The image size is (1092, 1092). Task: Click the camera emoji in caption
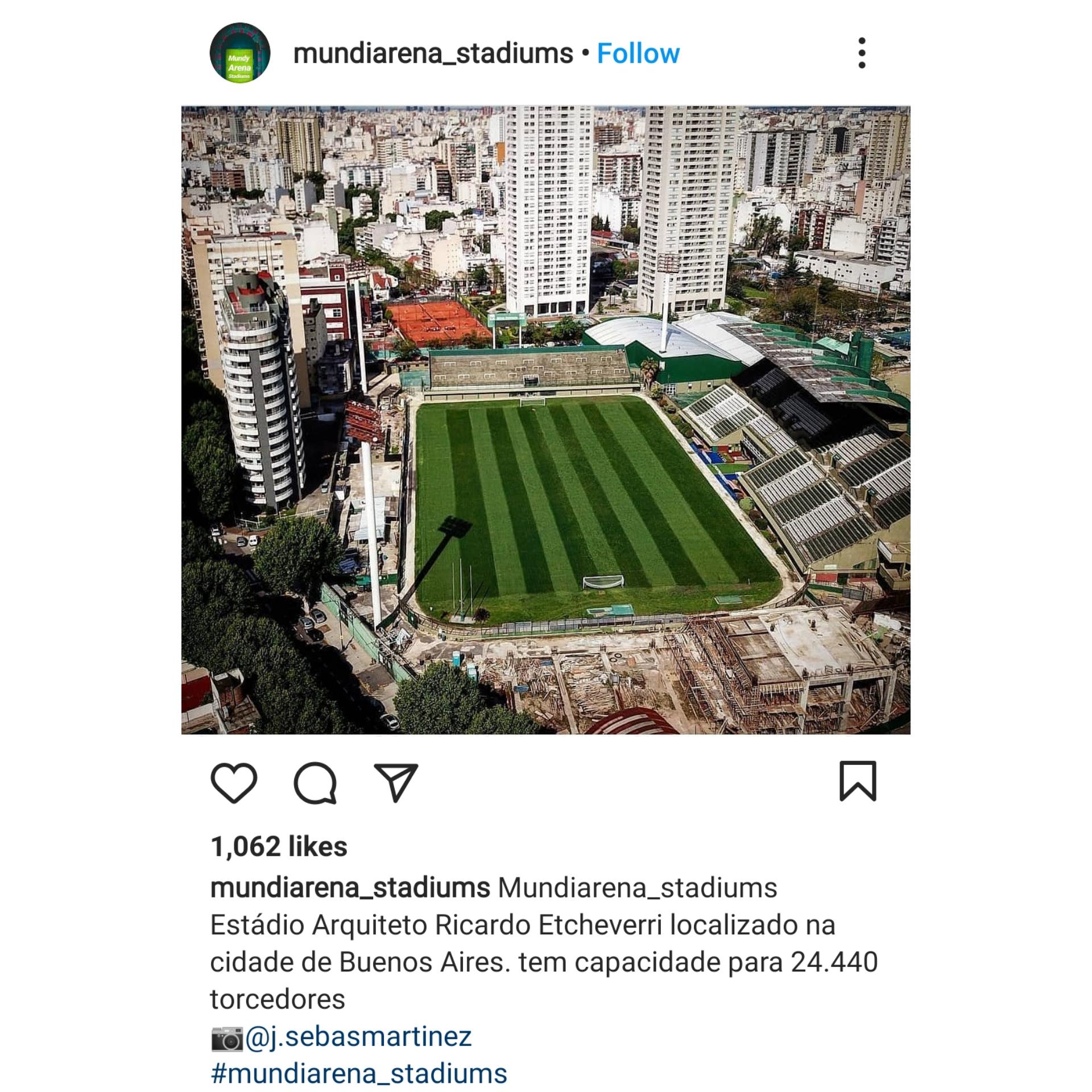pyautogui.click(x=227, y=1037)
